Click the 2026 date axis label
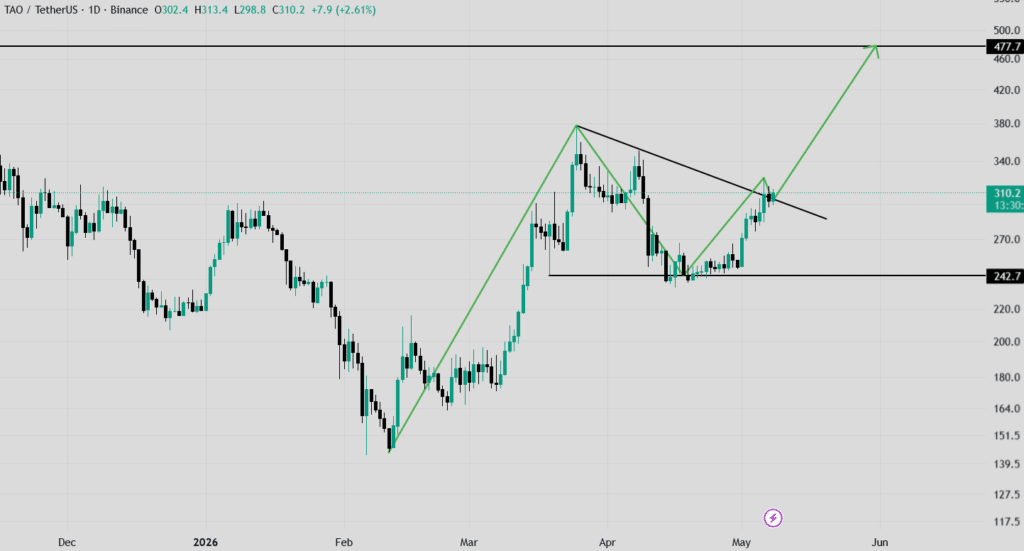 (x=206, y=543)
